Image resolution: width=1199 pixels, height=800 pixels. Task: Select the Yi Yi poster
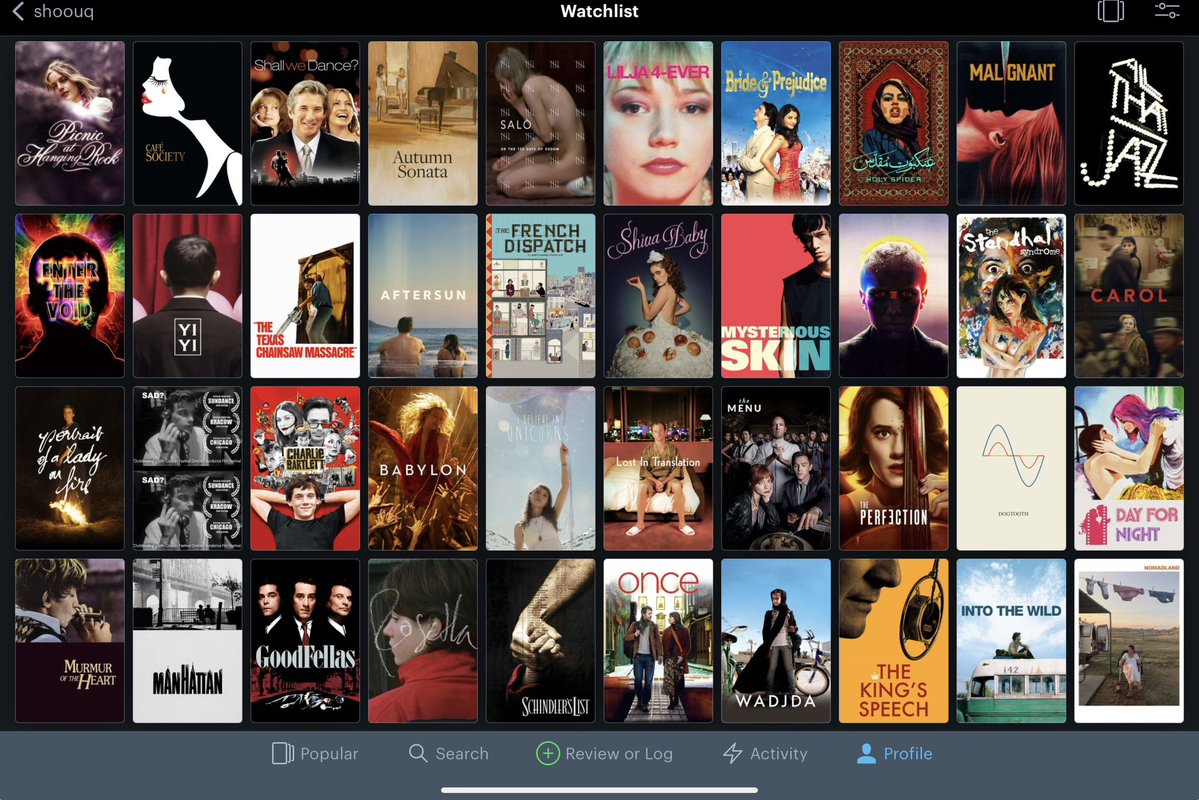coord(187,296)
